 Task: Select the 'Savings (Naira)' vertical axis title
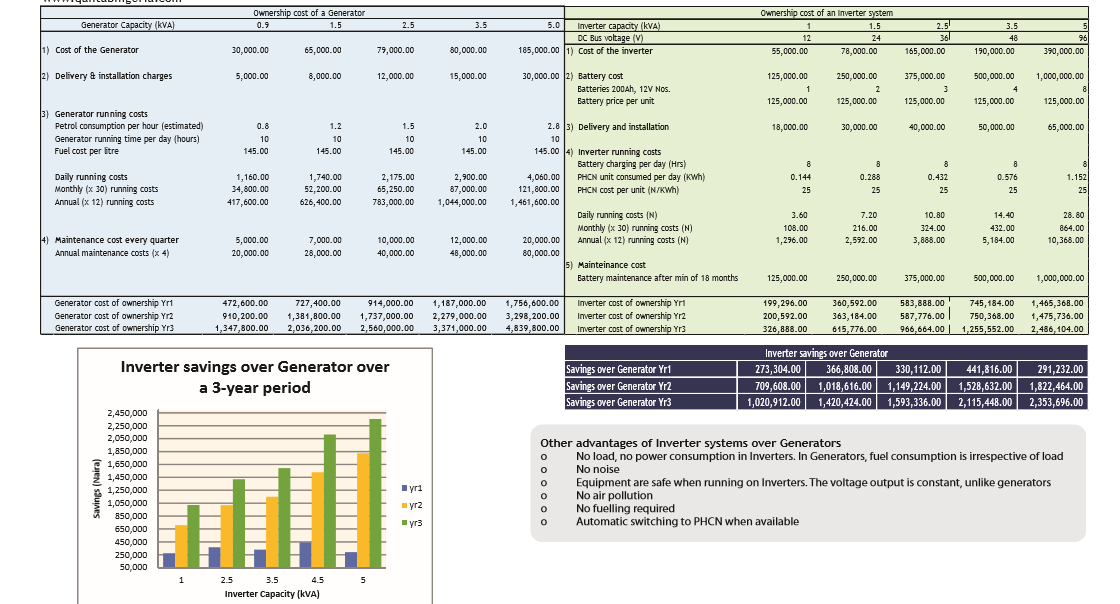point(96,489)
